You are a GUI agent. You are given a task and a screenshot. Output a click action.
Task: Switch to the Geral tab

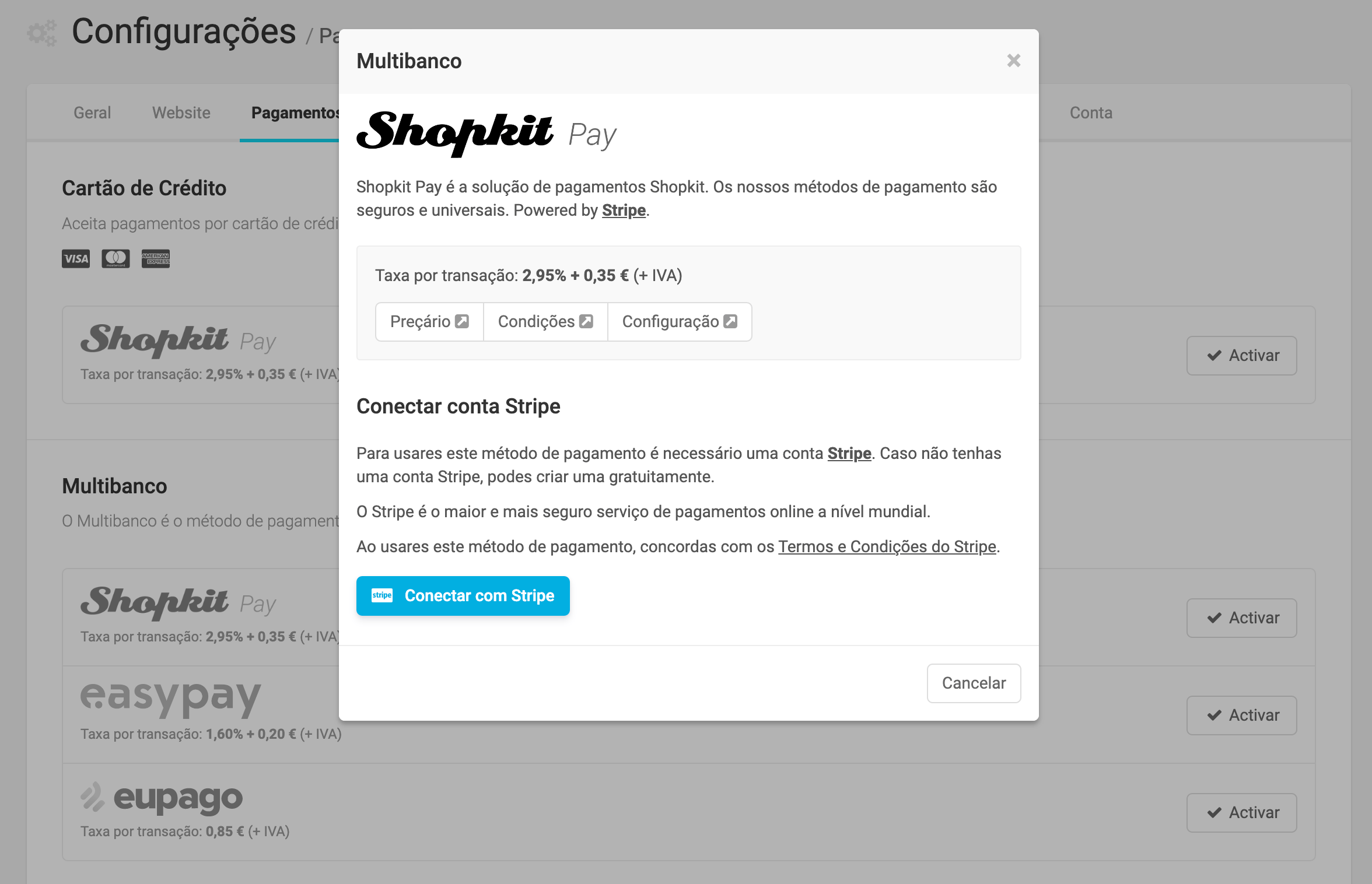[92, 113]
